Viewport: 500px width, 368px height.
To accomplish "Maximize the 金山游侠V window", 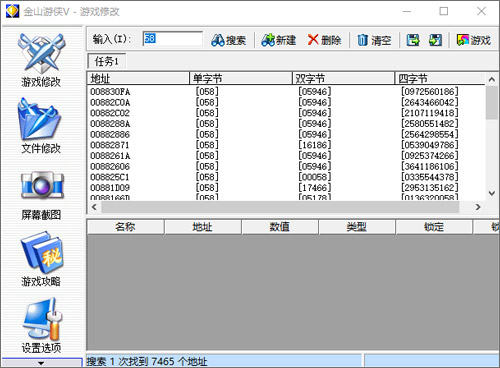I will pyautogui.click(x=444, y=11).
